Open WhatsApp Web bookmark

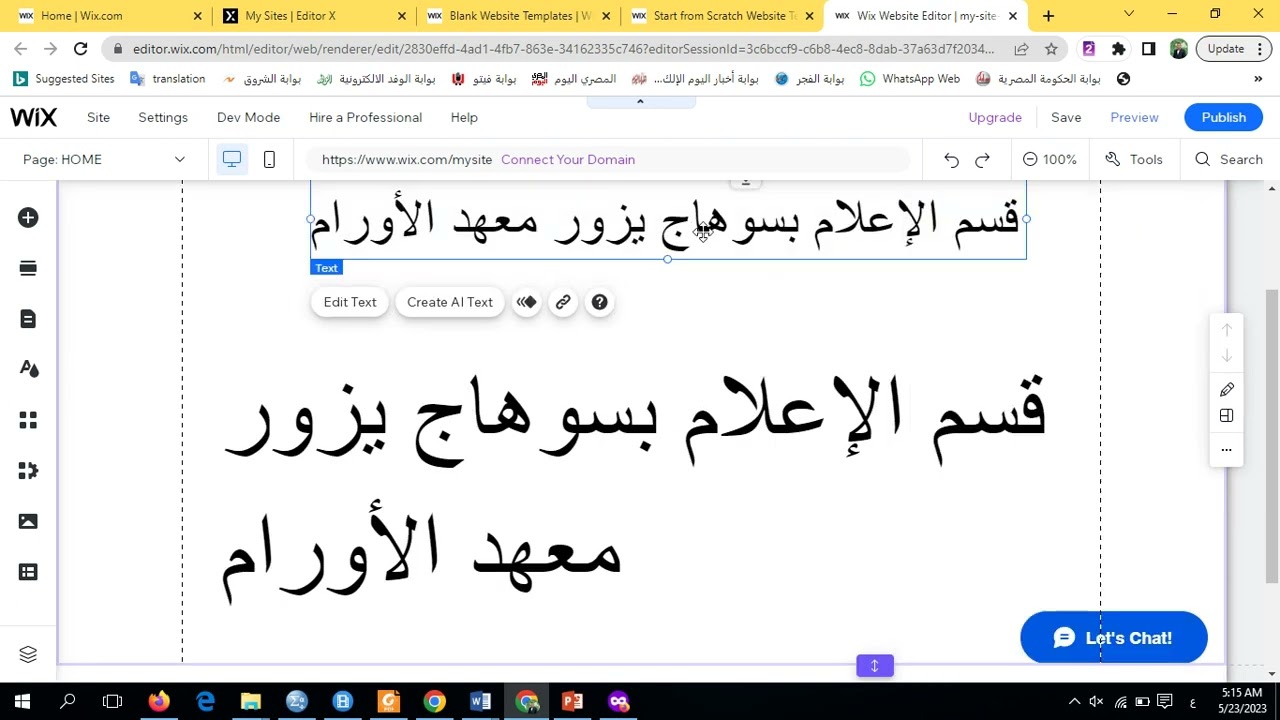click(910, 79)
